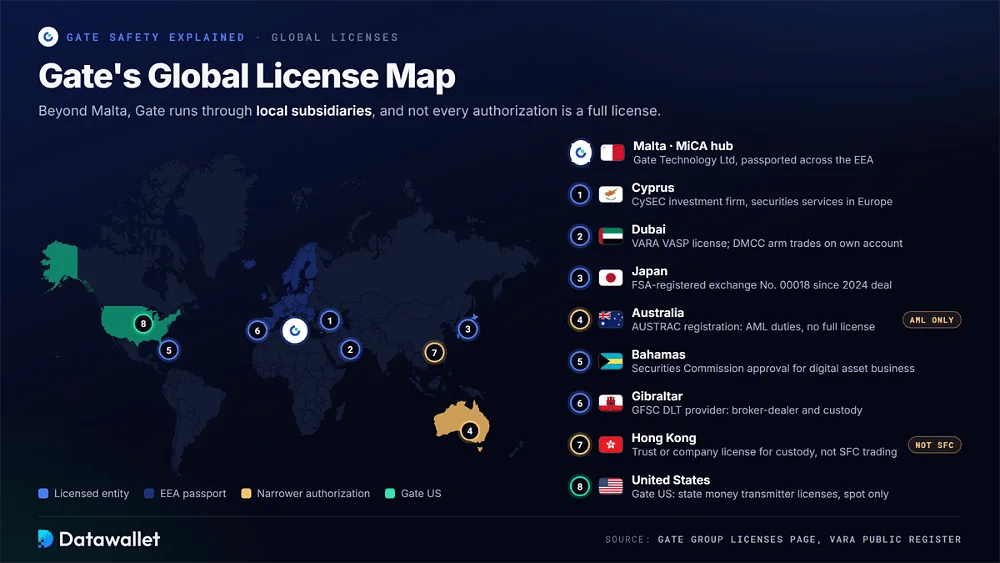Click 'Gate Technology Ltd, passported across the EEA'
Image resolution: width=1000 pixels, height=563 pixels.
click(753, 160)
